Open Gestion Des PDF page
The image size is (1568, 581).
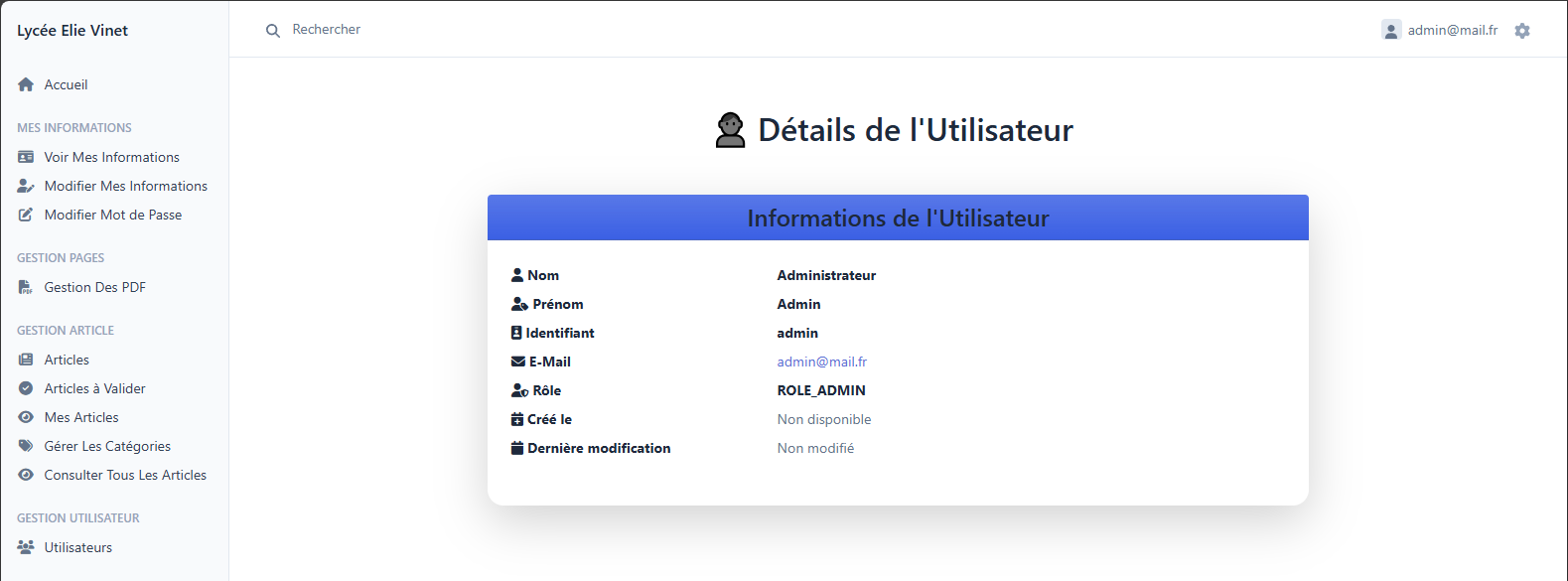click(94, 287)
